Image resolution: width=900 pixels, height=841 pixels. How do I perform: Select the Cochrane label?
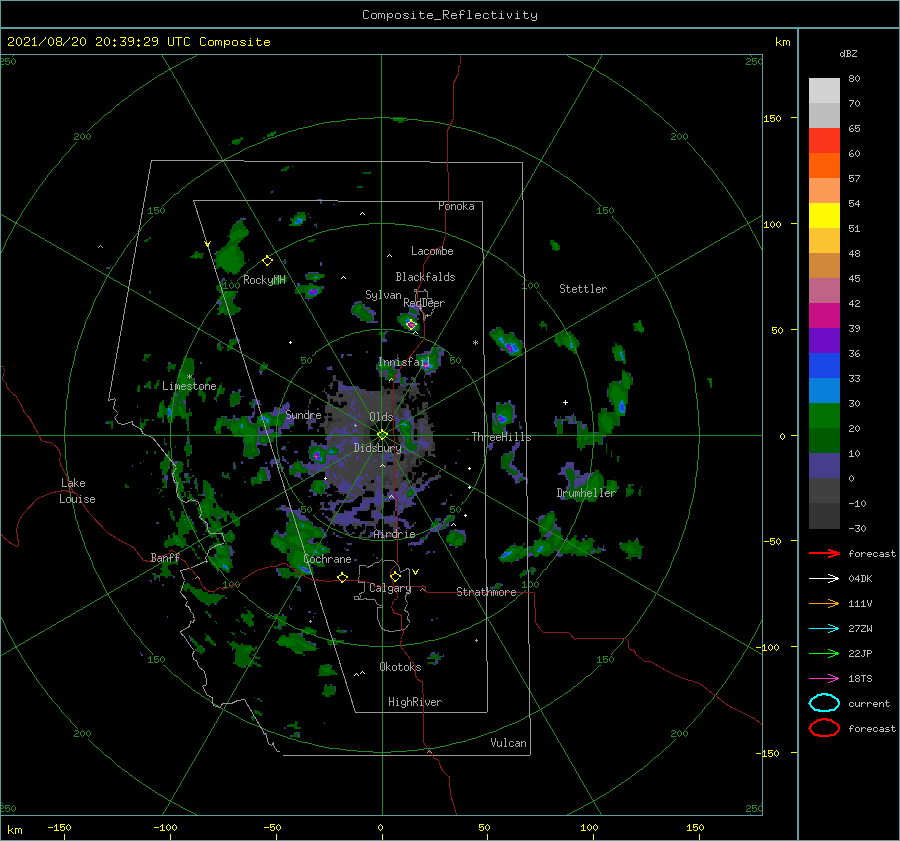click(327, 559)
